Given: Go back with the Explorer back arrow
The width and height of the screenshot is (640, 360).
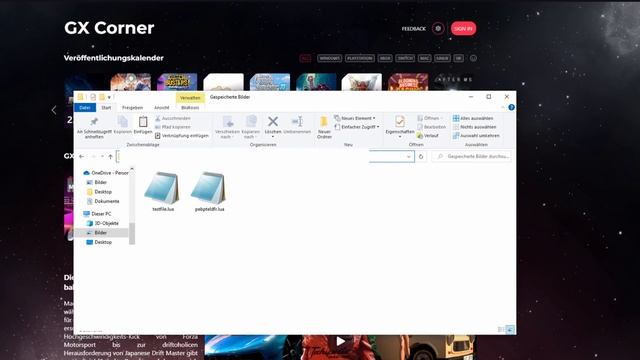Looking at the screenshot, I should (x=82, y=156).
